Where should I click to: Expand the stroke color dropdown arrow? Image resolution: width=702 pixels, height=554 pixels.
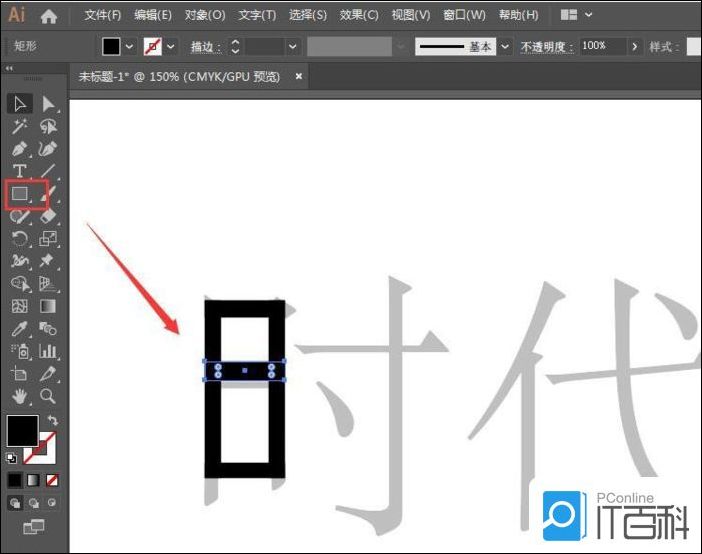(x=171, y=46)
